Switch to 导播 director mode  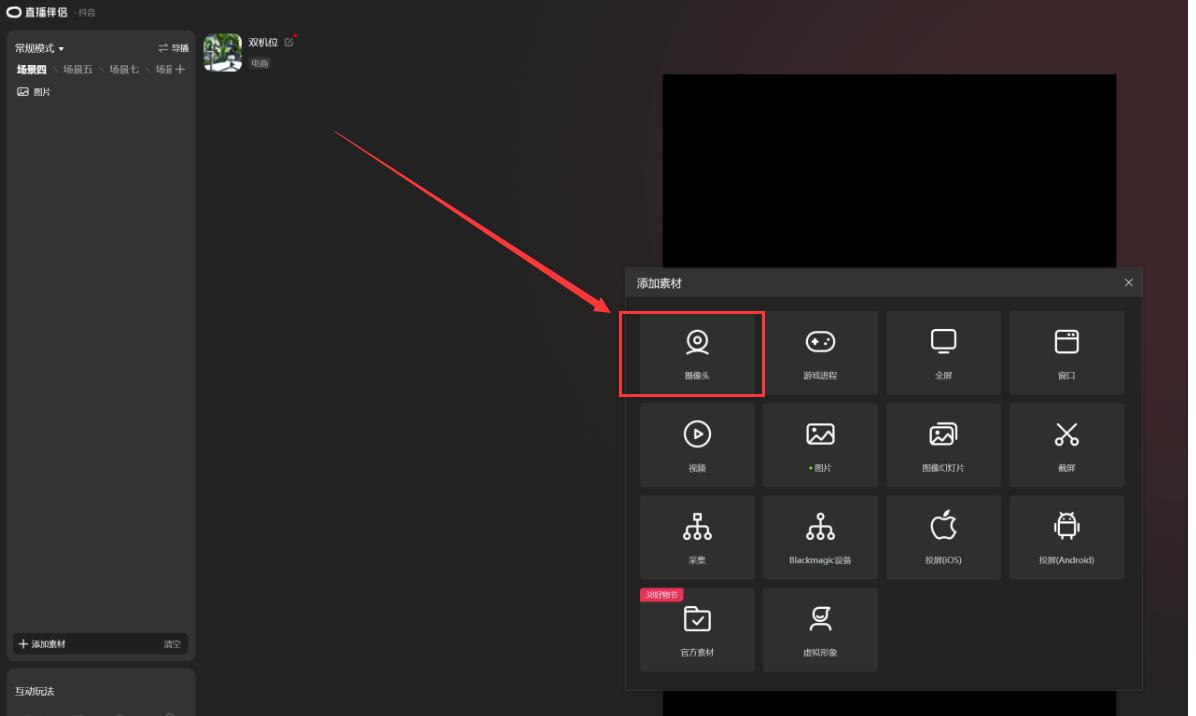[174, 48]
